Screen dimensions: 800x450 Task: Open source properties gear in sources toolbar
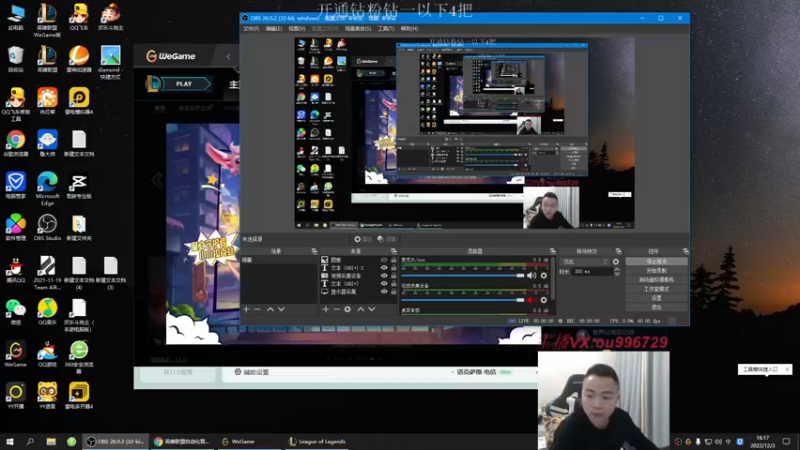pyautogui.click(x=347, y=309)
